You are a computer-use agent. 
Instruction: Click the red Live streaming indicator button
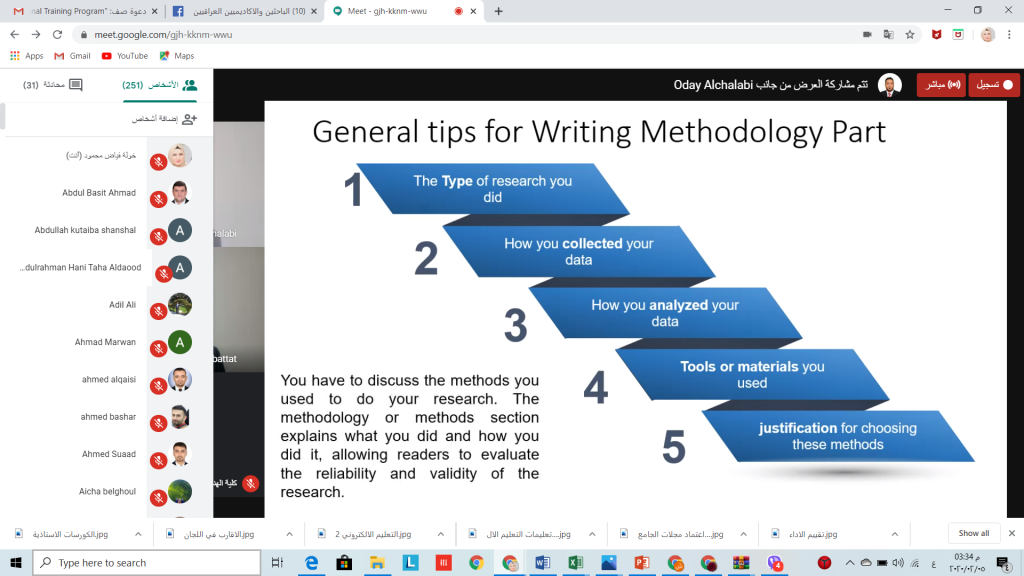click(940, 85)
